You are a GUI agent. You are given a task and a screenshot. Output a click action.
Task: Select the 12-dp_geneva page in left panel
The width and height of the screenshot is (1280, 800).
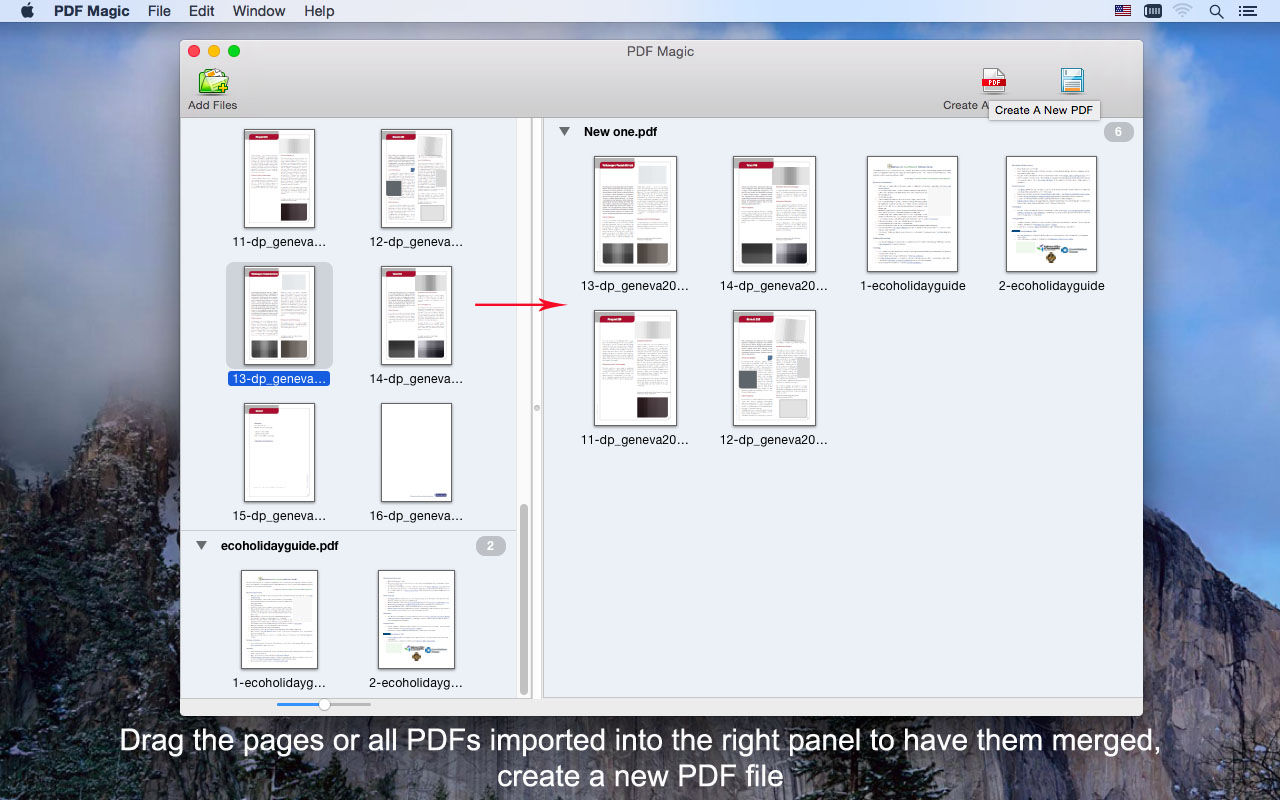point(416,178)
